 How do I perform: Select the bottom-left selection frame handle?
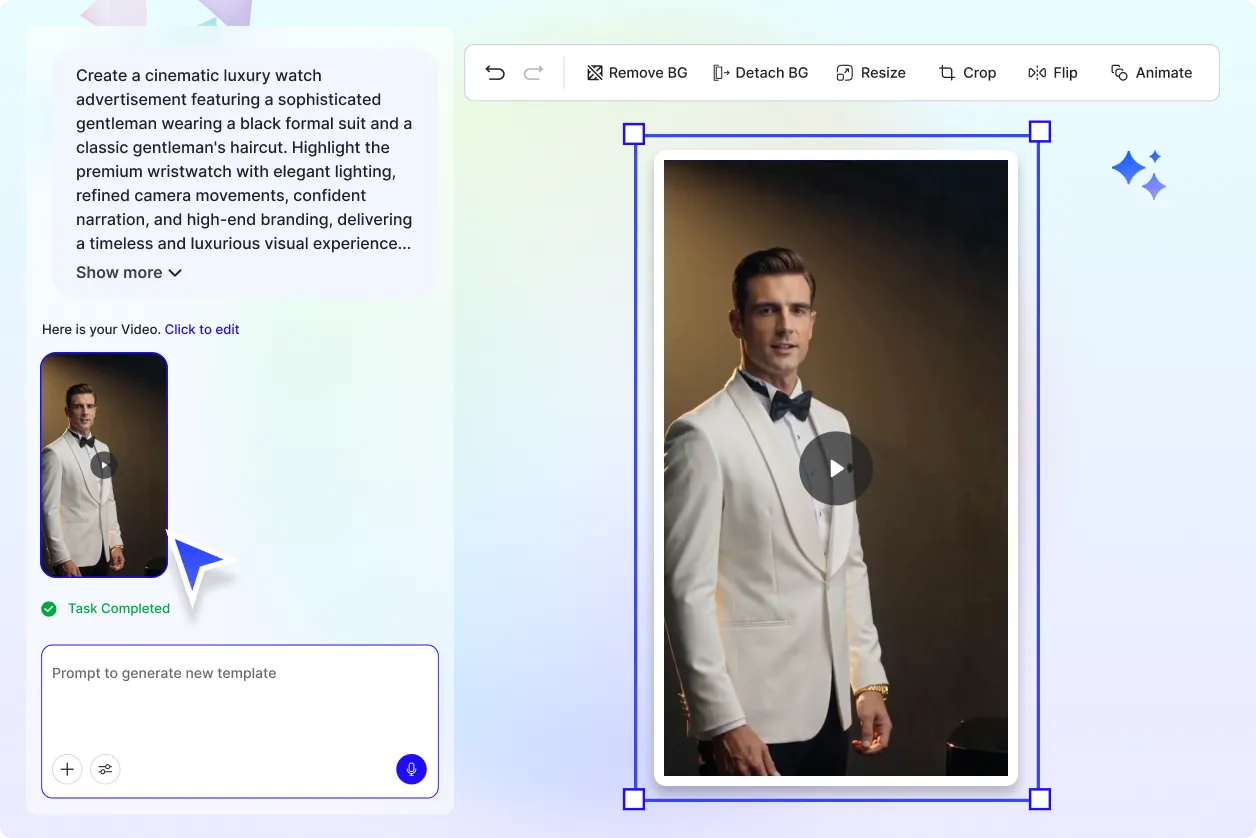coord(634,799)
